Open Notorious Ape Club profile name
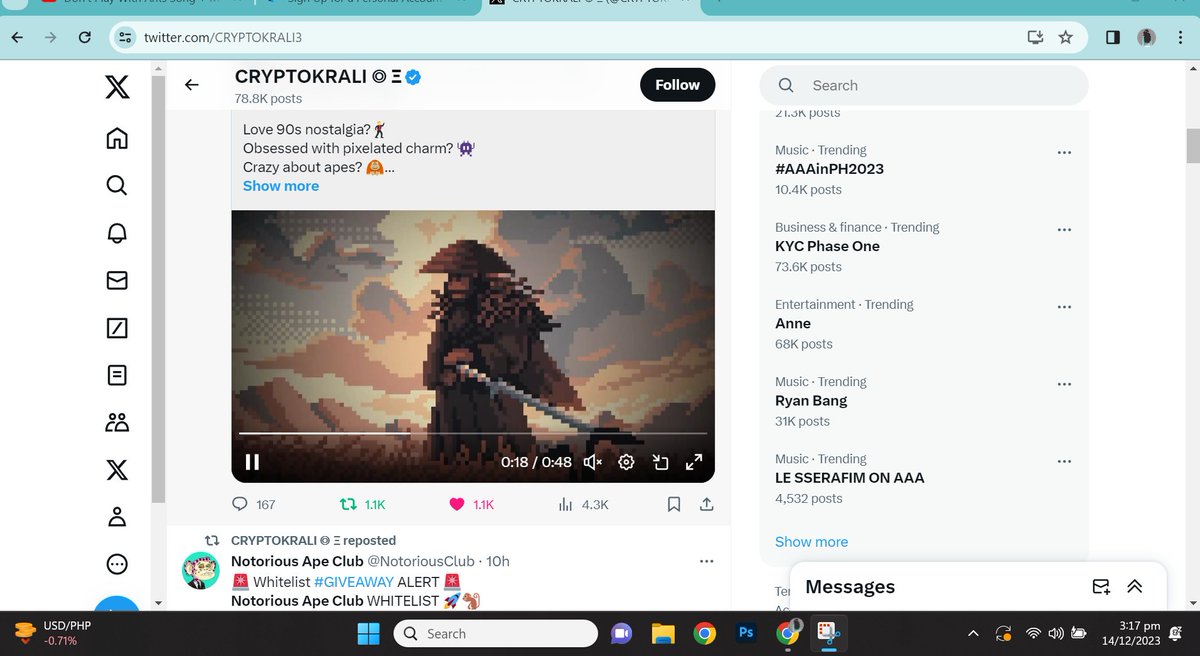The image size is (1200, 656). [x=297, y=561]
